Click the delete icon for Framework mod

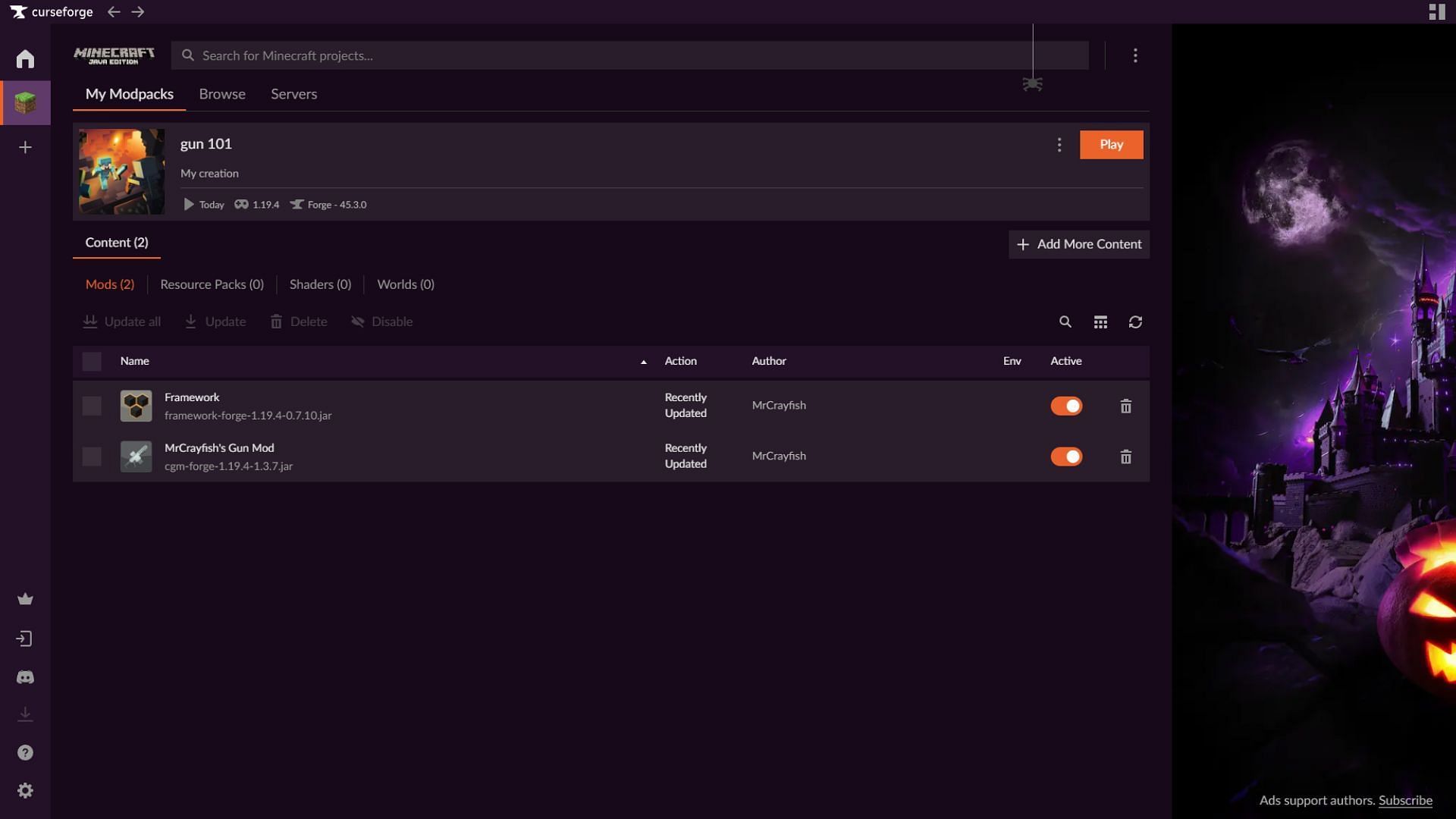(1125, 405)
